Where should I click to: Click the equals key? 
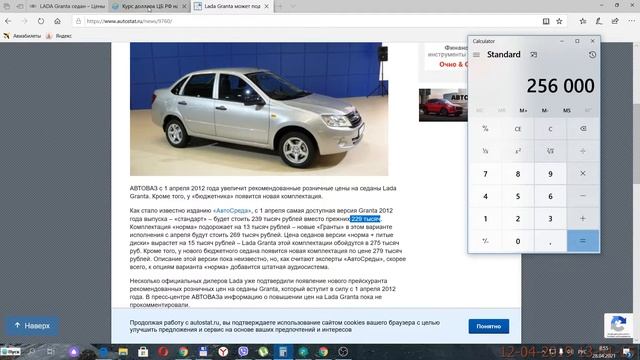pyautogui.click(x=583, y=241)
